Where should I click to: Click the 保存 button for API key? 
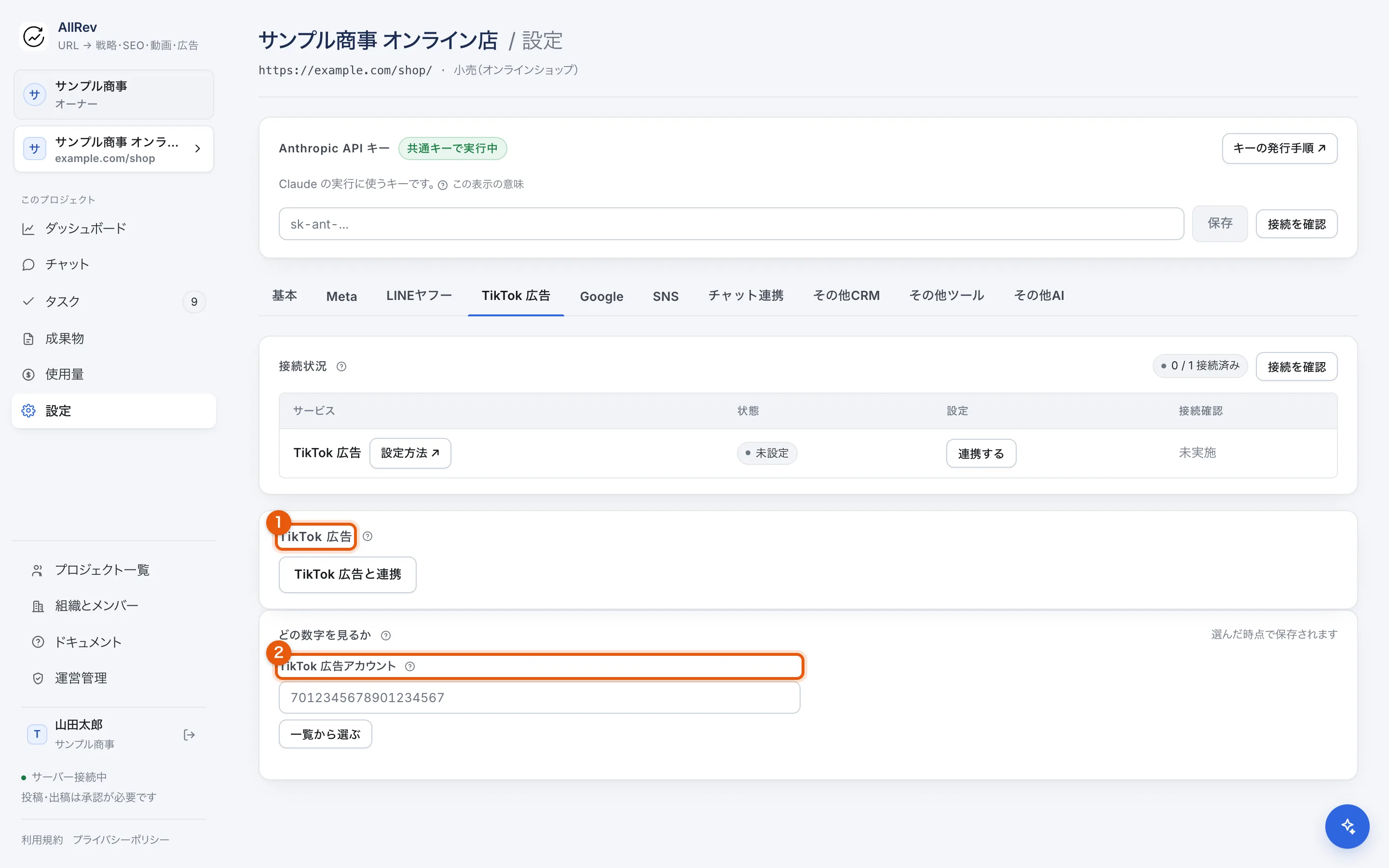(1220, 224)
